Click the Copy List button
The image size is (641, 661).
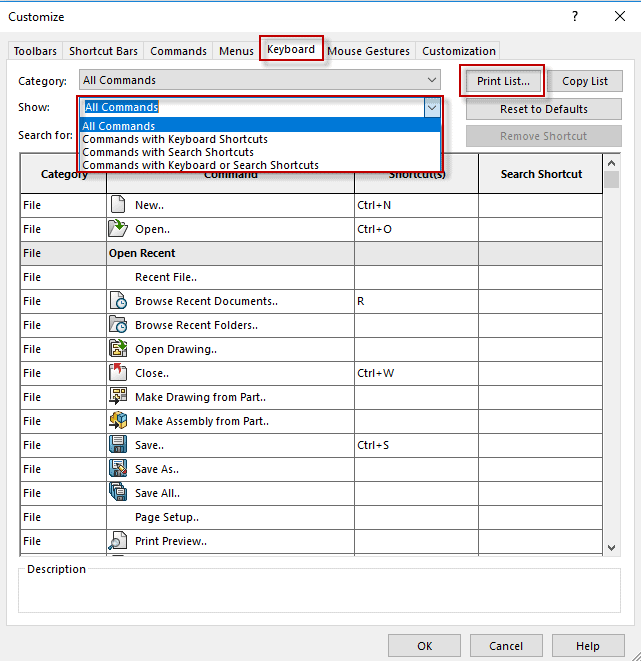(x=584, y=81)
